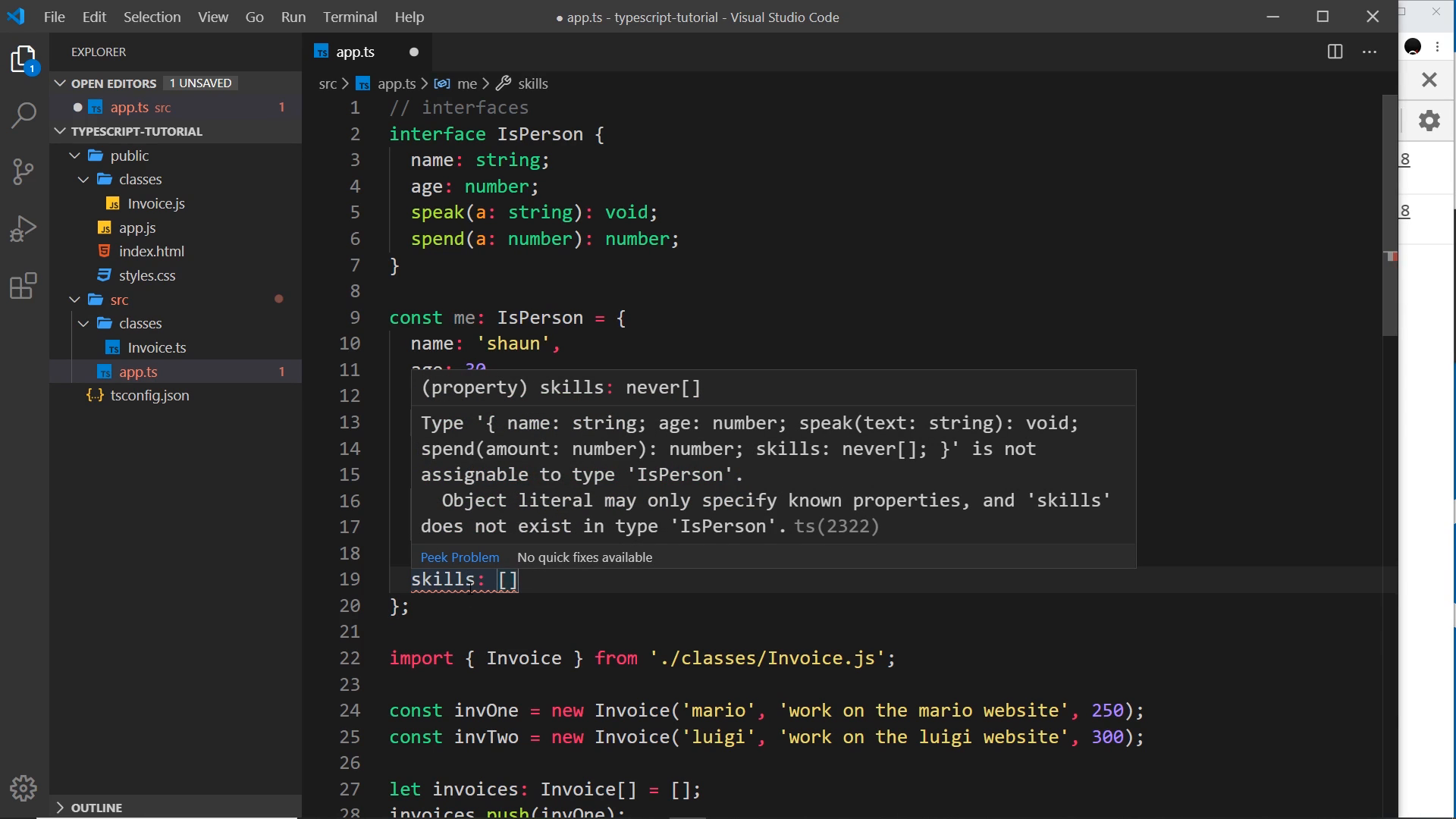Open Invoice.ts in the src classes folder
The width and height of the screenshot is (1456, 819).
pyautogui.click(x=157, y=347)
